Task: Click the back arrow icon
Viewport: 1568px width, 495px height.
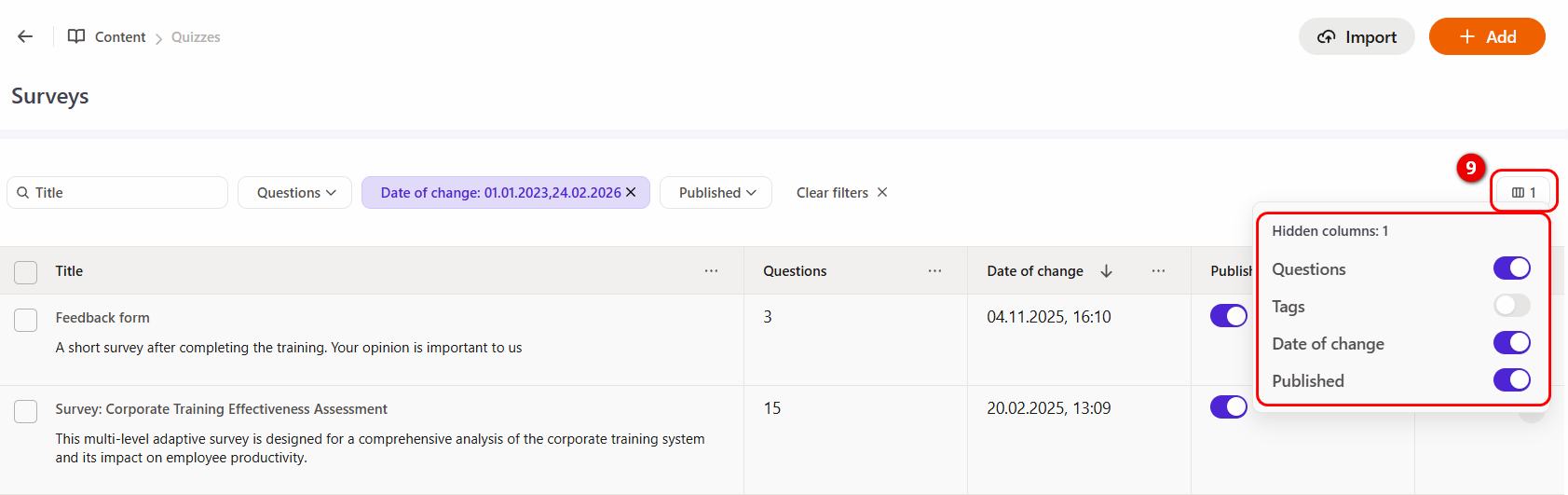Action: [25, 36]
